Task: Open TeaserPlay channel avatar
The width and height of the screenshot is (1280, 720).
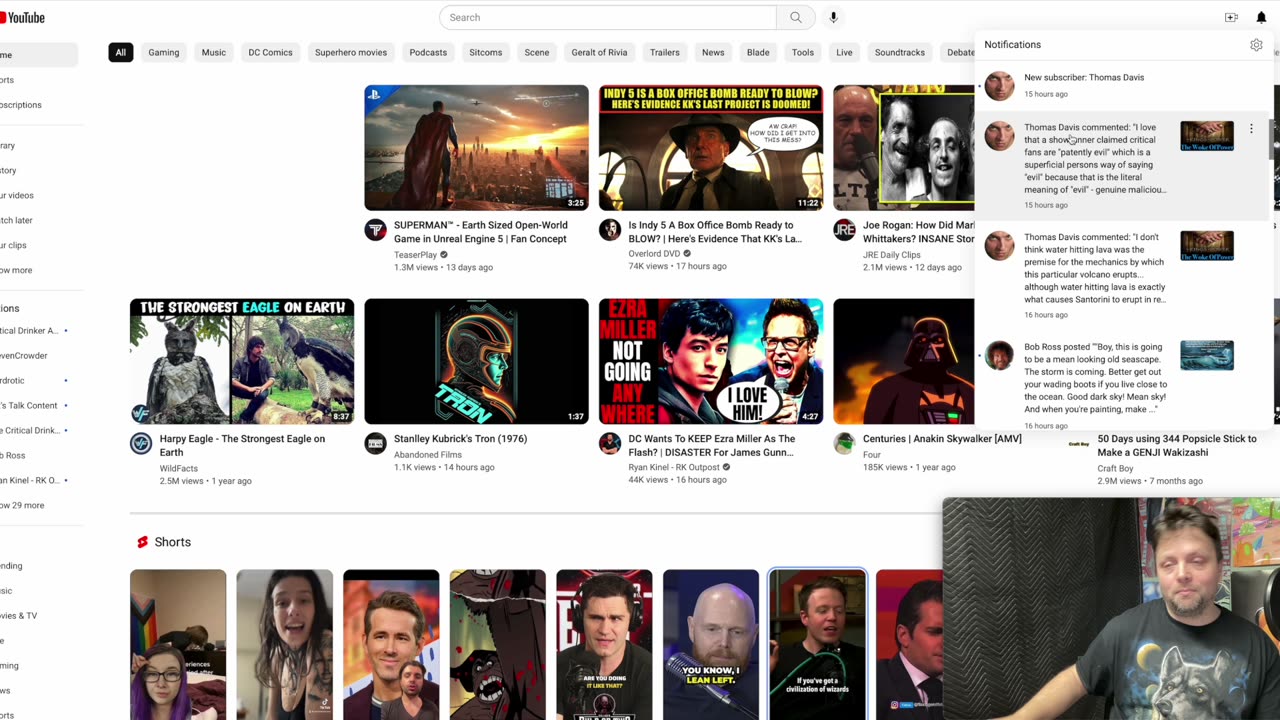Action: coord(375,230)
